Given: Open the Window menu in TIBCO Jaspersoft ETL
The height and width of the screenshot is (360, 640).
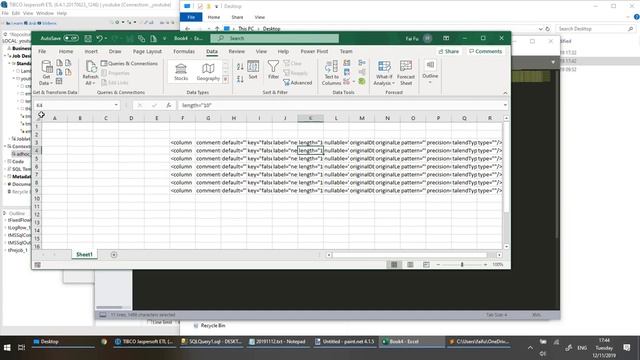Looking at the screenshot, I should point(45,13).
